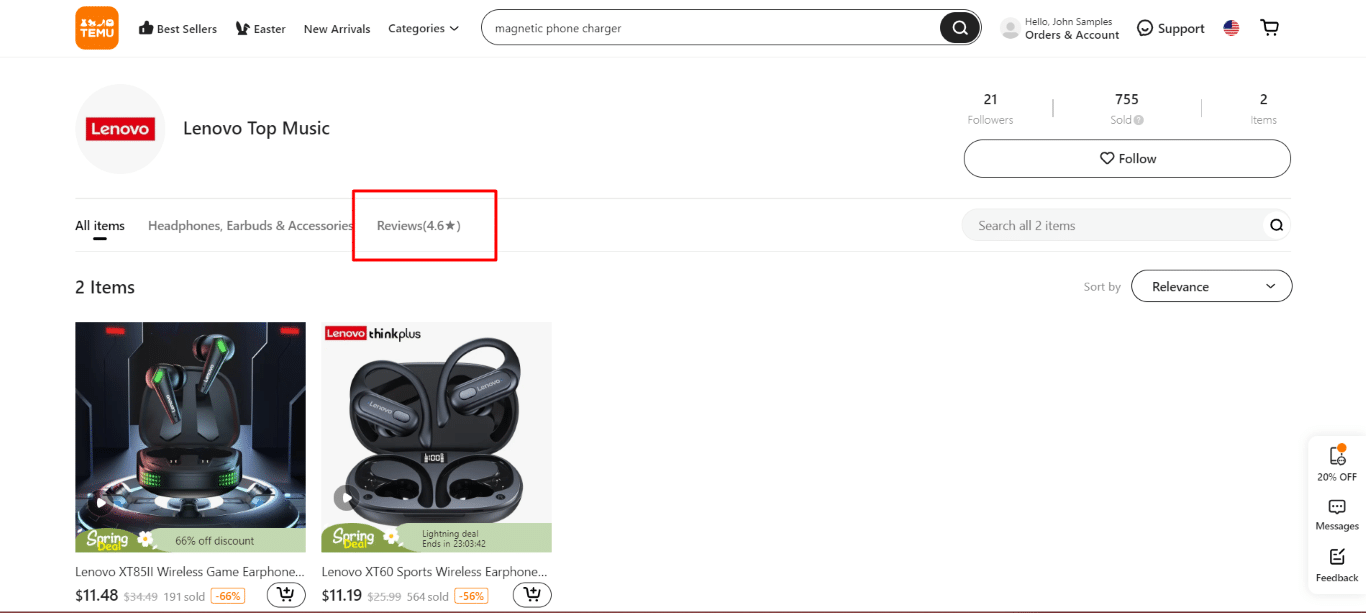Open the Messages panel
This screenshot has height=613, width=1366.
[1336, 514]
